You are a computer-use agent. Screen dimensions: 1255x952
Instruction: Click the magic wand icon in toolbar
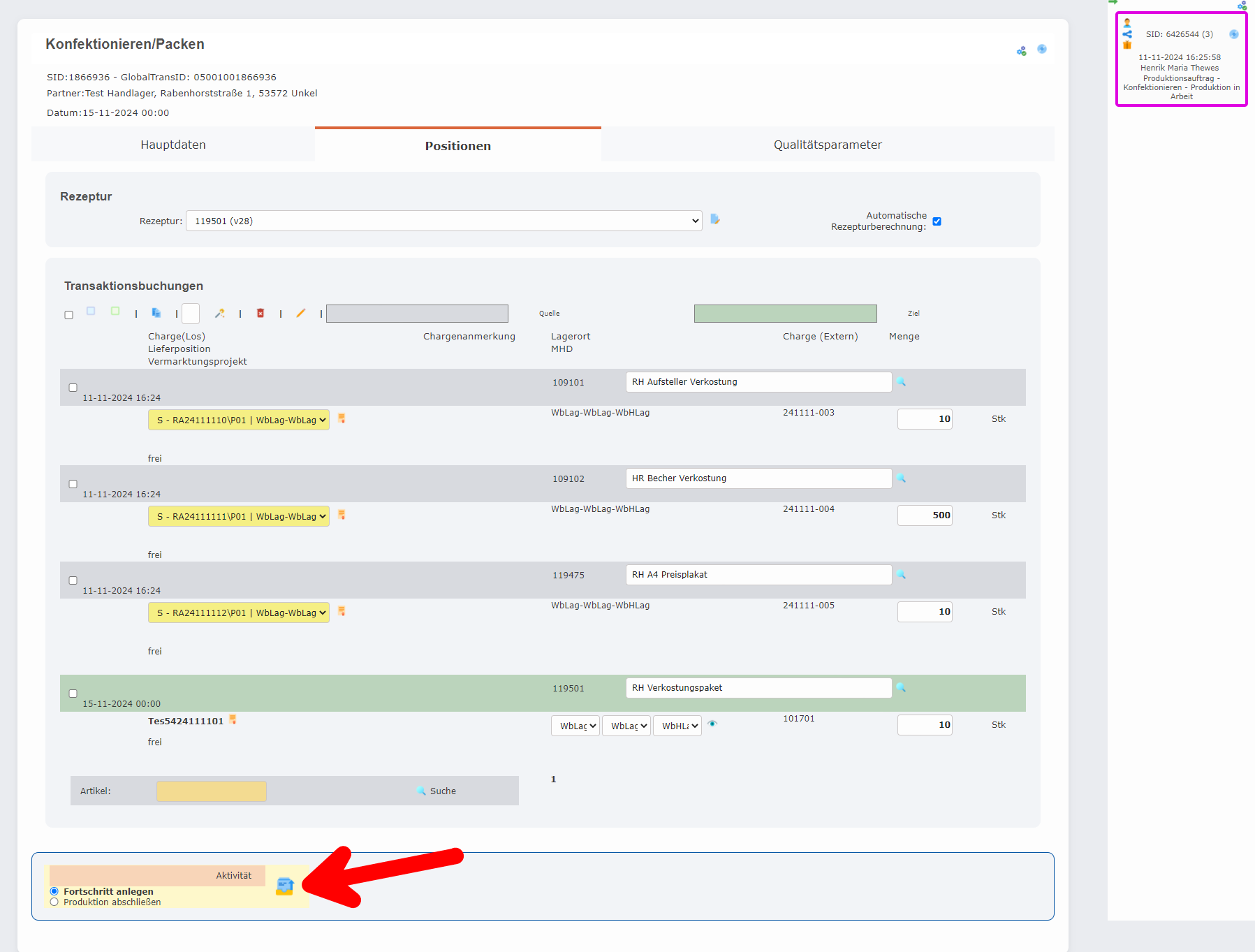[x=219, y=314]
